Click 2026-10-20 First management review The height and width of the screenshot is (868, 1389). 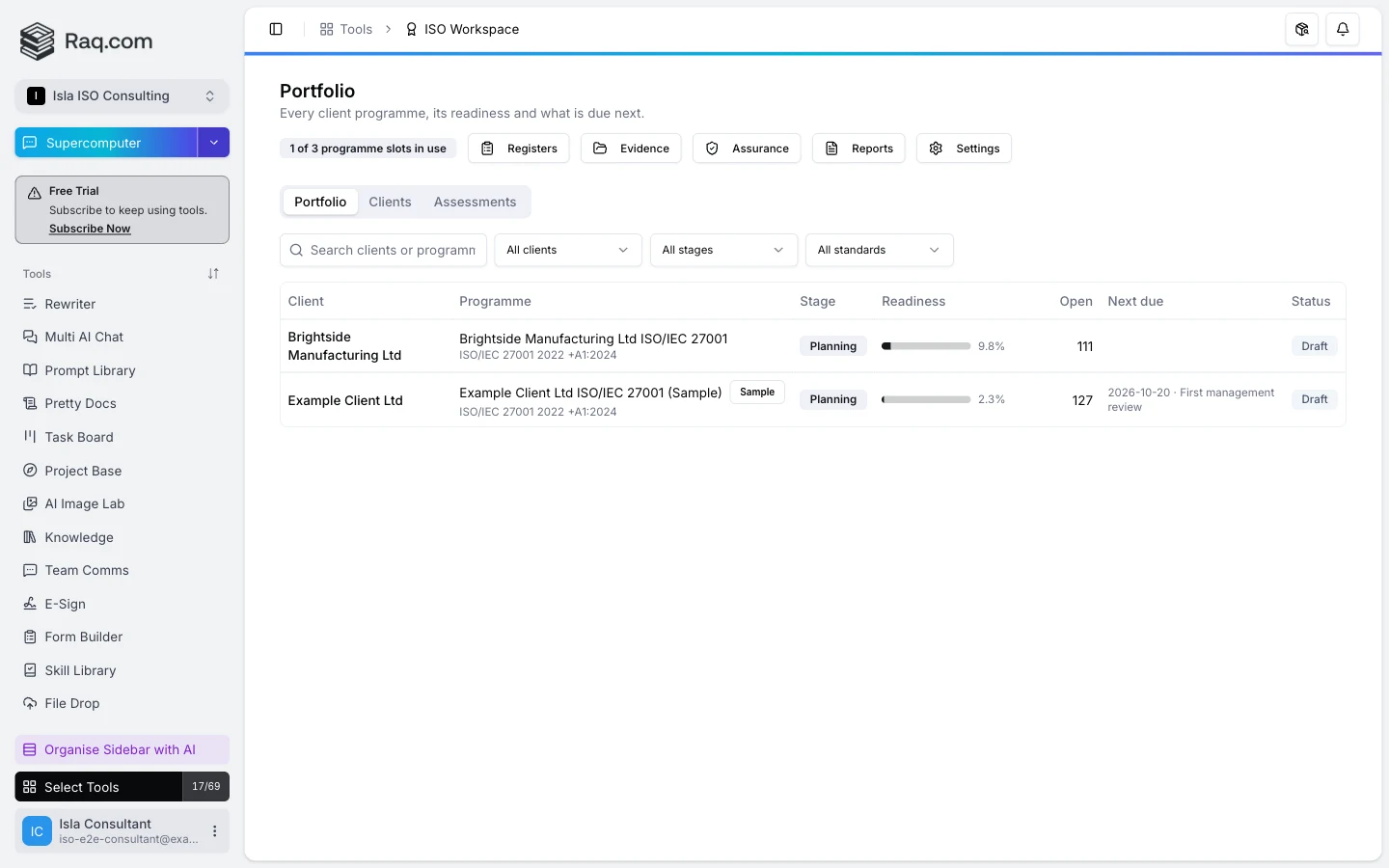pos(1191,399)
